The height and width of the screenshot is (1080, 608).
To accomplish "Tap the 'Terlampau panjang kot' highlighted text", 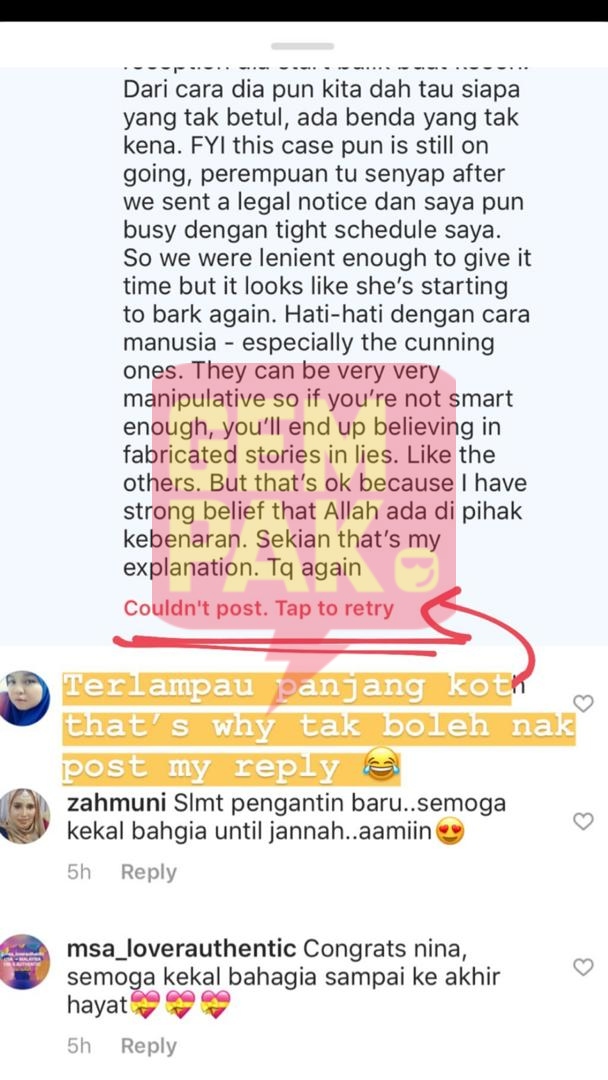I will click(x=288, y=689).
